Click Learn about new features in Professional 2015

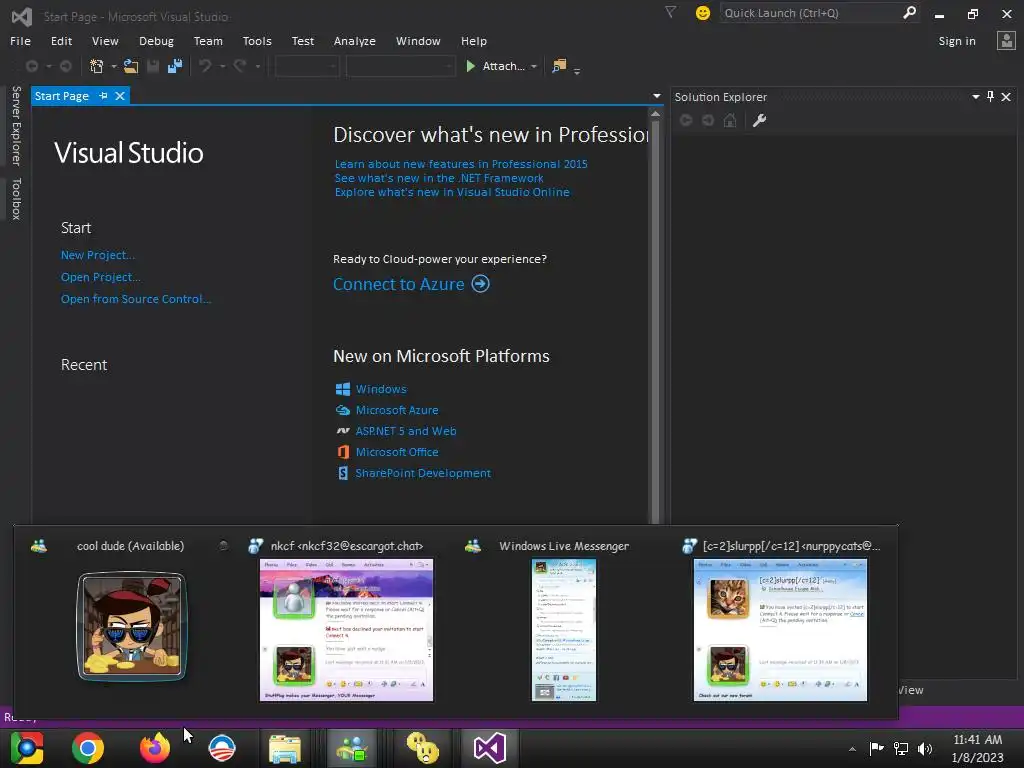(461, 164)
